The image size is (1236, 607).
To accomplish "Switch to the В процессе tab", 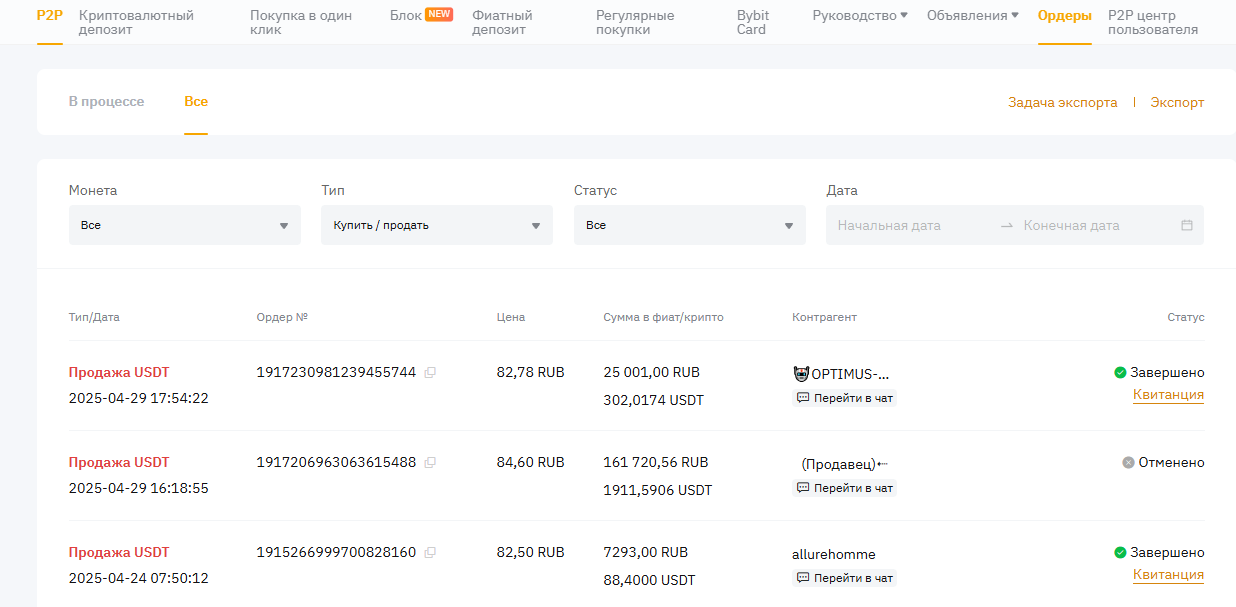I will click(106, 102).
